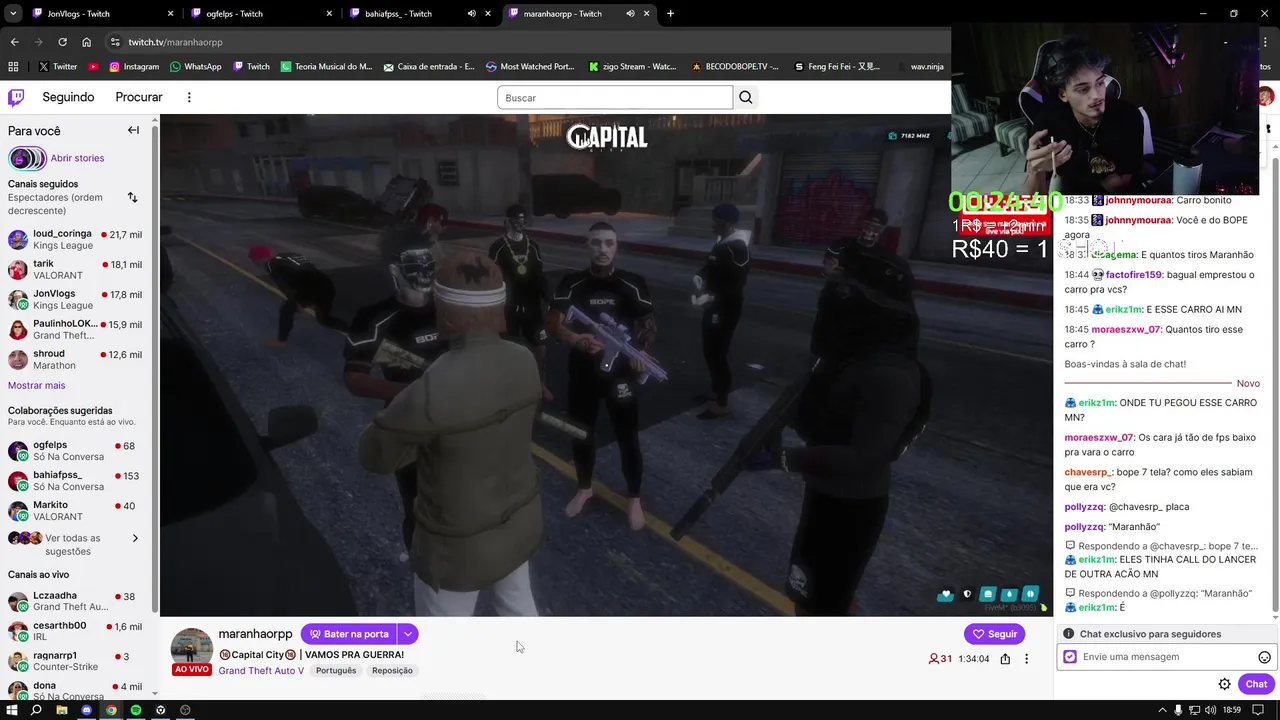Screen dimensions: 1280x720
Task: Send message with the Chat button
Action: [x=1256, y=684]
